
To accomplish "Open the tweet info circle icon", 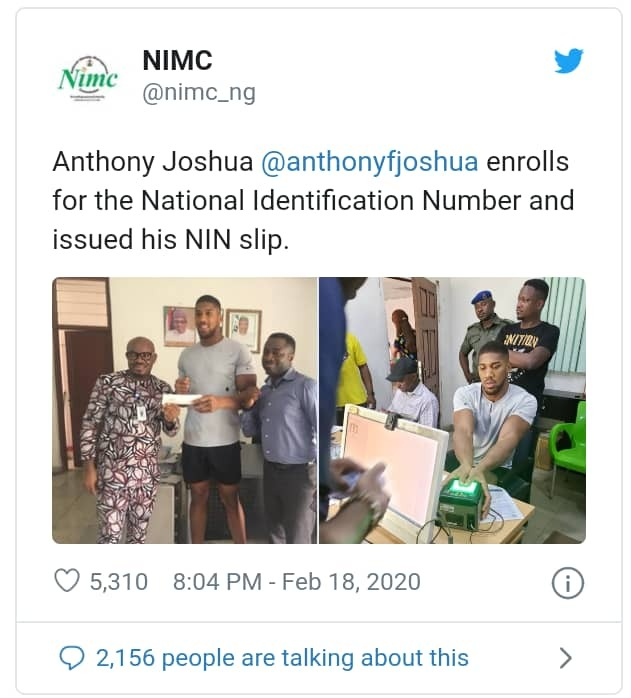I will [x=567, y=582].
